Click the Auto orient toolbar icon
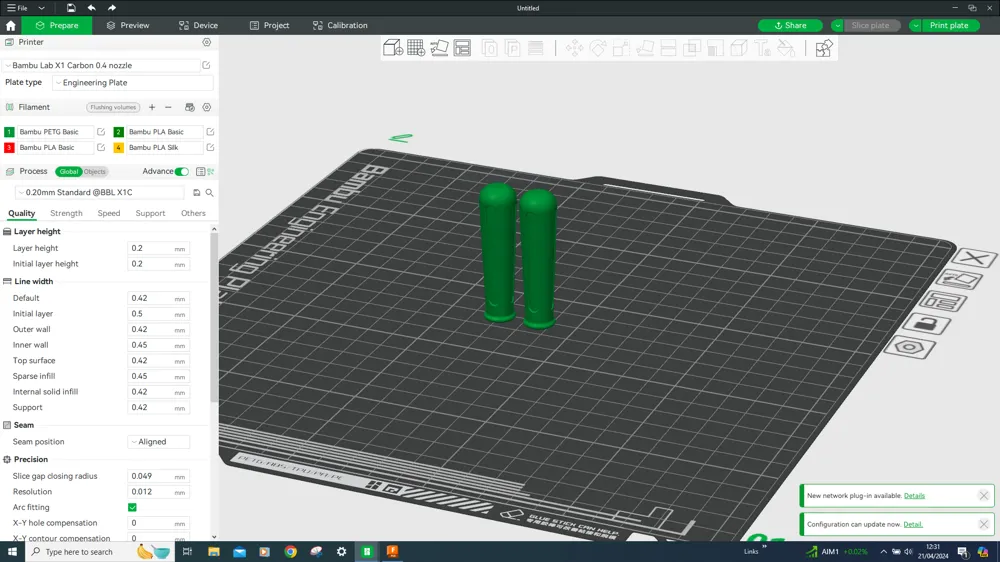 click(x=439, y=48)
